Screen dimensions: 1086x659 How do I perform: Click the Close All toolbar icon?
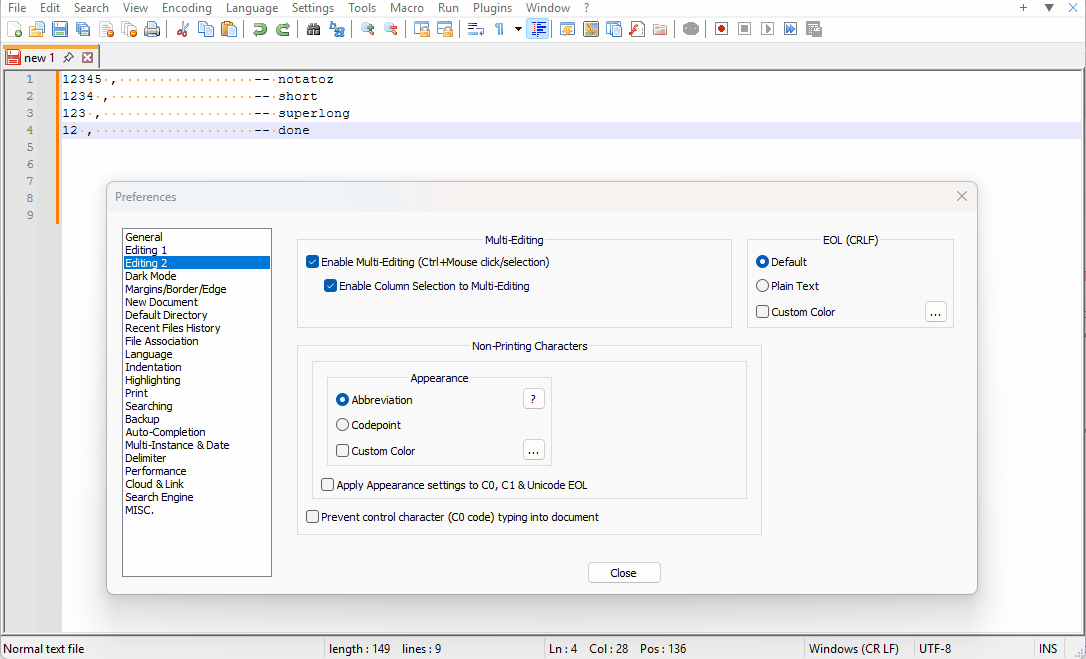(129, 29)
